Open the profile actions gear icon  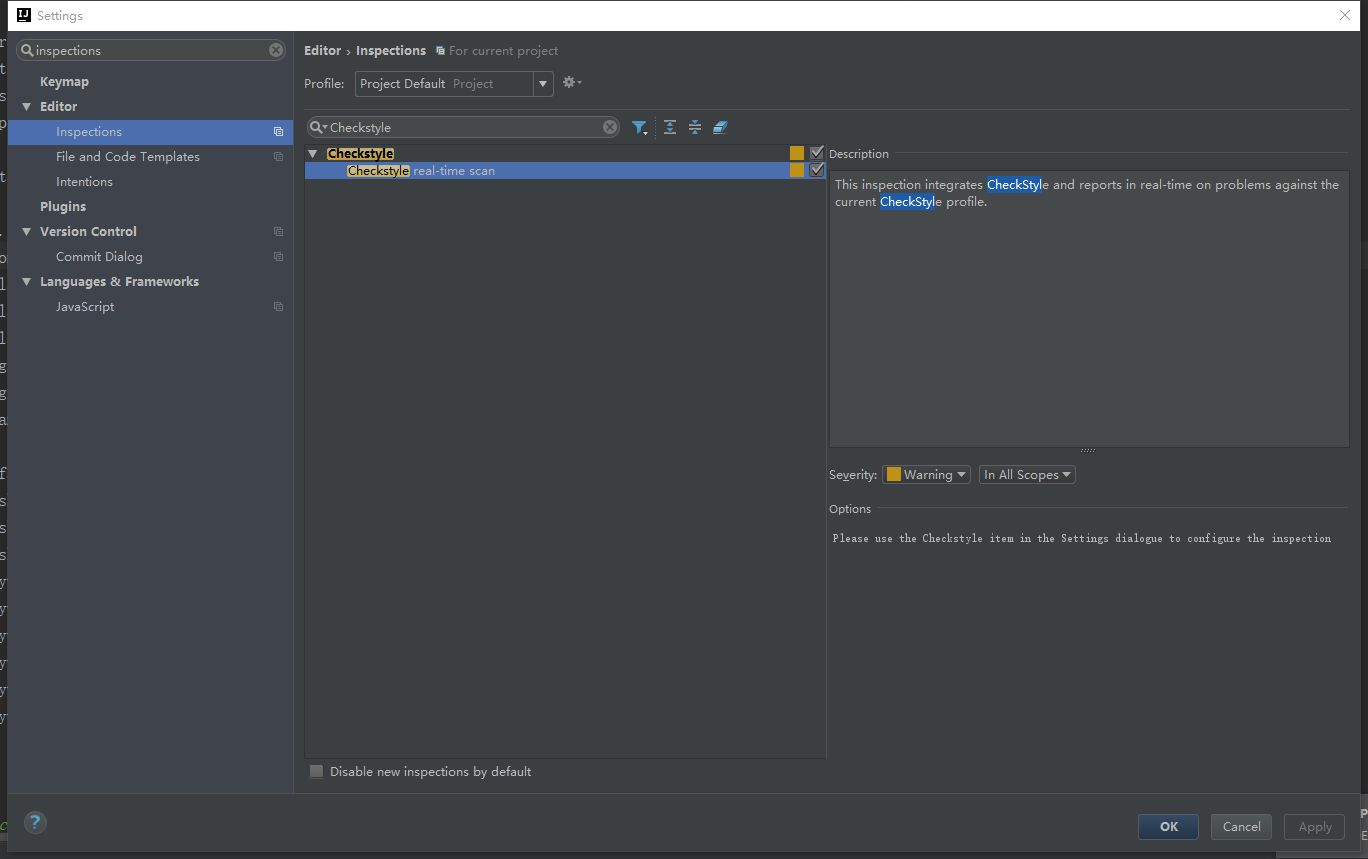tap(568, 82)
